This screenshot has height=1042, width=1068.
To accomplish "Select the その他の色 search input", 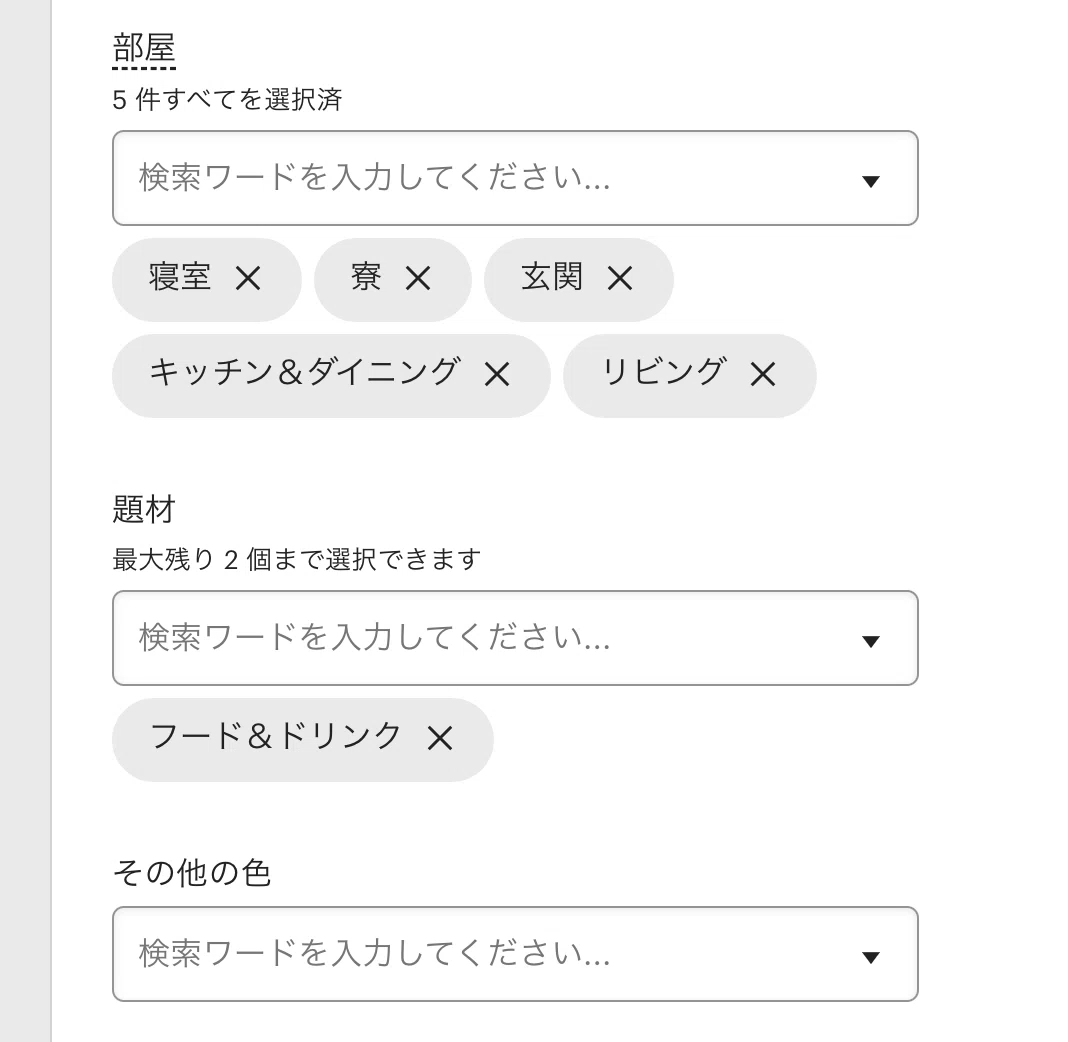I will pos(515,954).
